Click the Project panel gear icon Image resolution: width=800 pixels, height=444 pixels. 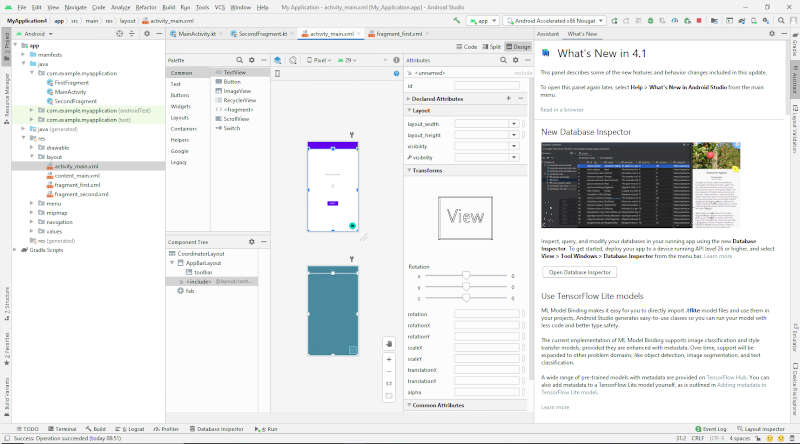(x=147, y=34)
